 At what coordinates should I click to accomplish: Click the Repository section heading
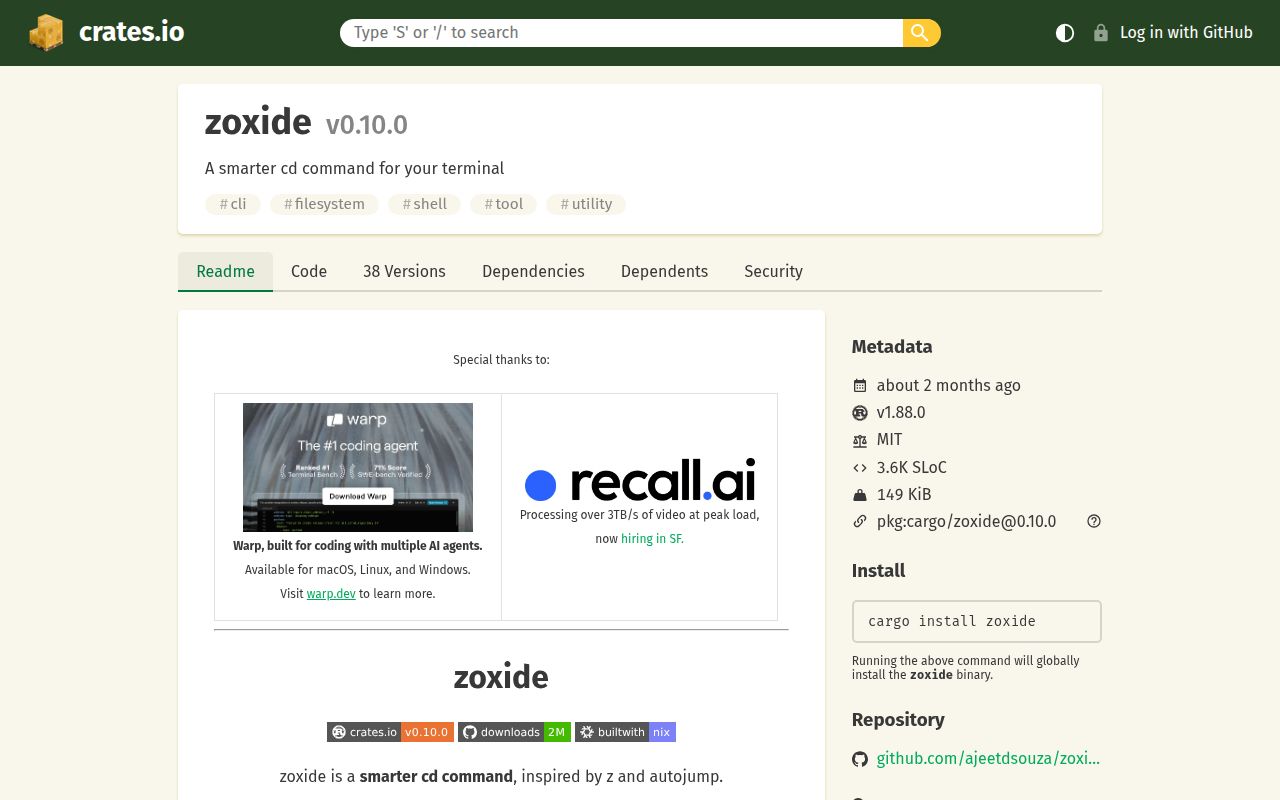point(898,720)
